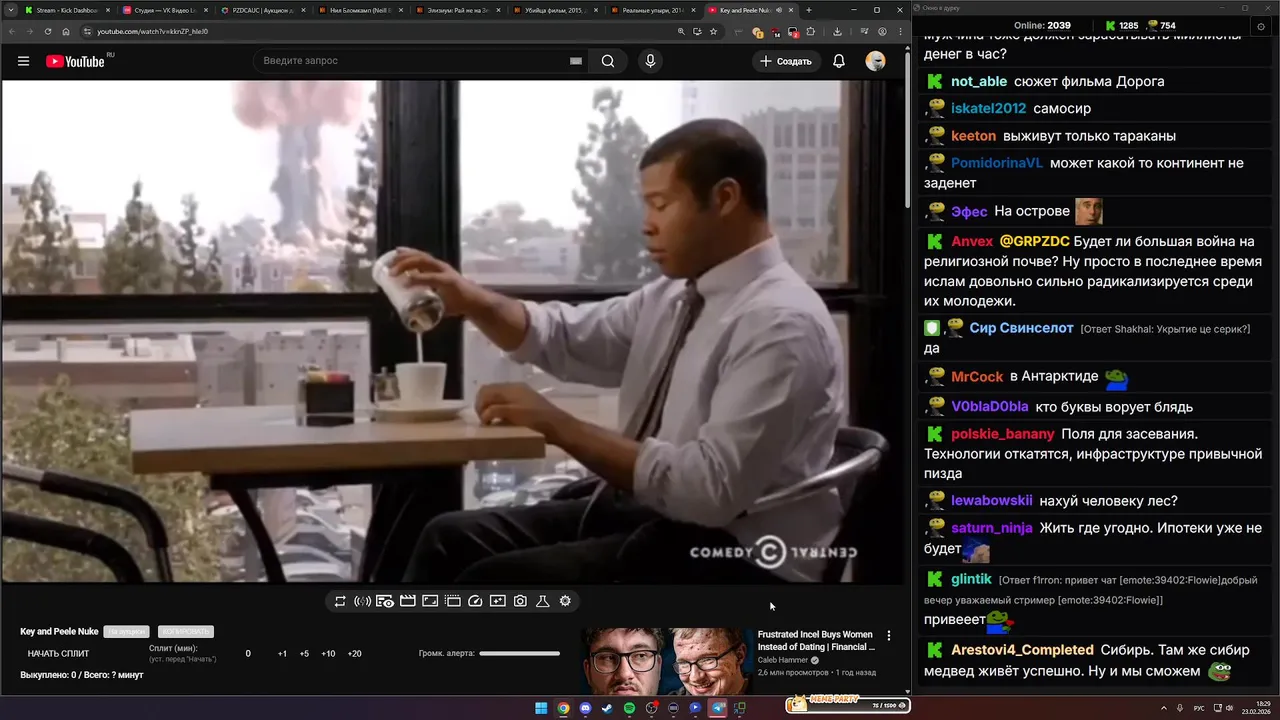Go to the browser home page icon
Viewport: 1280px width, 720px height.
[x=66, y=31]
